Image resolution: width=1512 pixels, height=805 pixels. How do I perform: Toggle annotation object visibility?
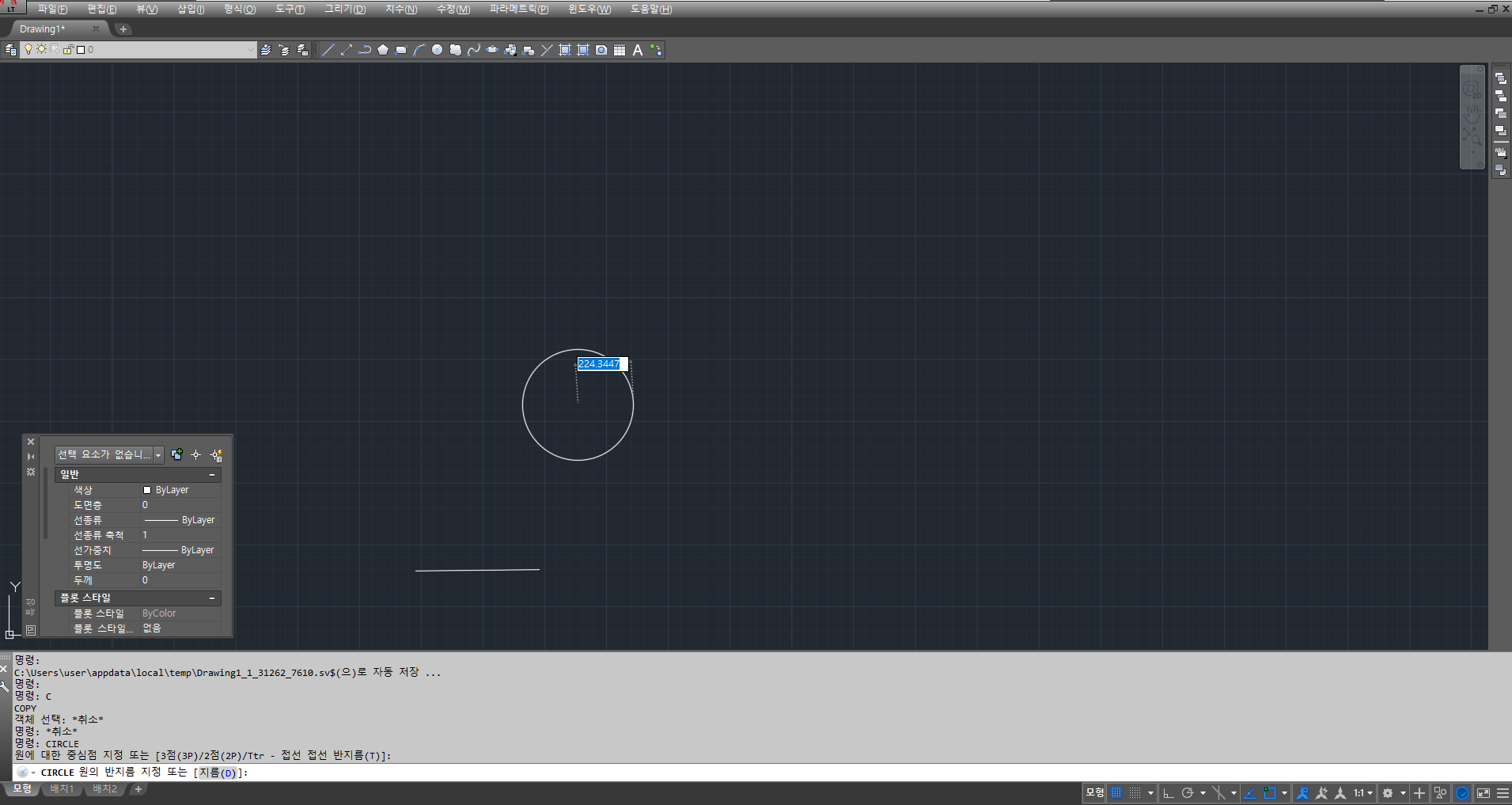1302,792
